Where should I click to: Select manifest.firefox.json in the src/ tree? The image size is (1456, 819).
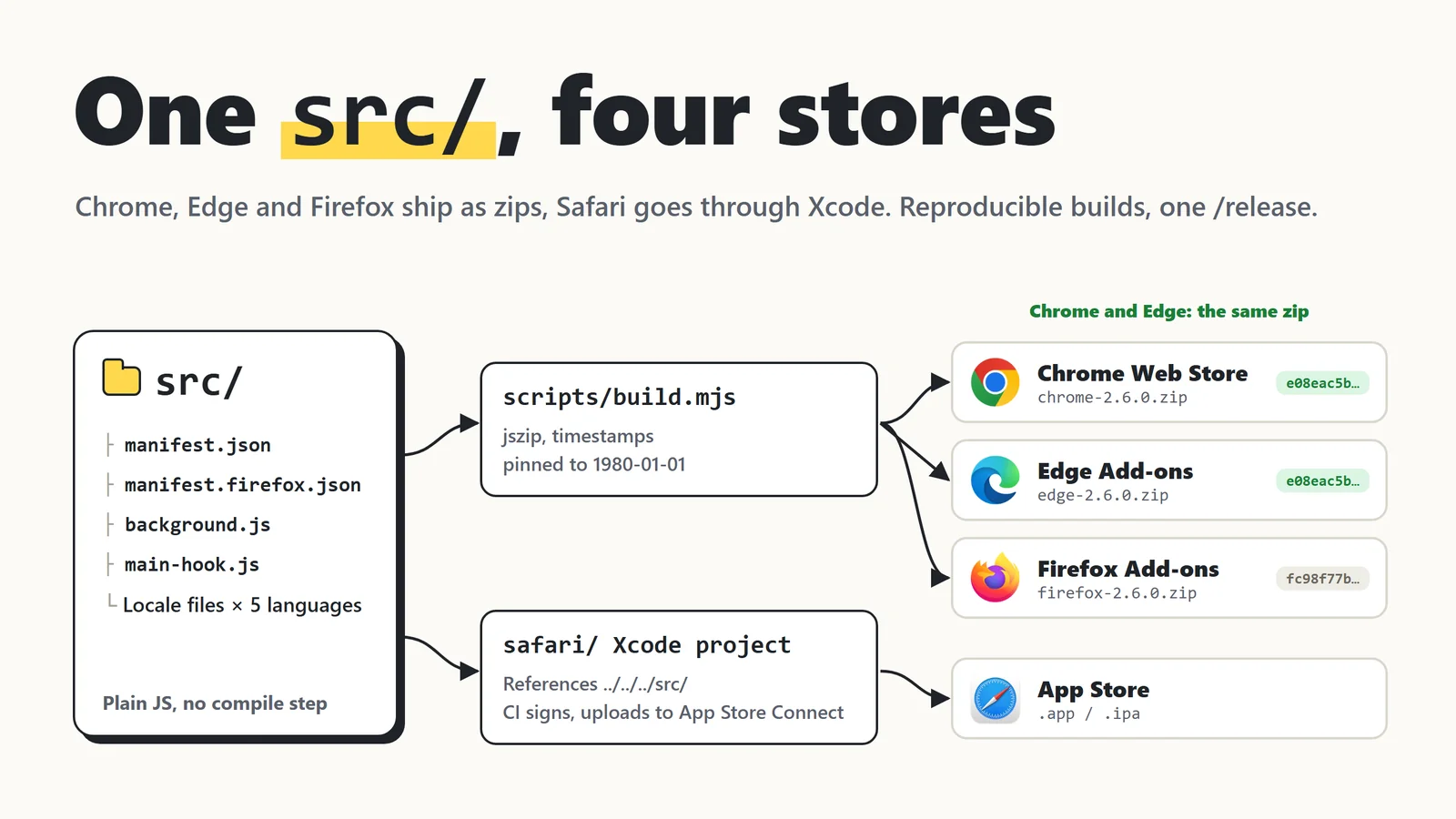point(243,485)
